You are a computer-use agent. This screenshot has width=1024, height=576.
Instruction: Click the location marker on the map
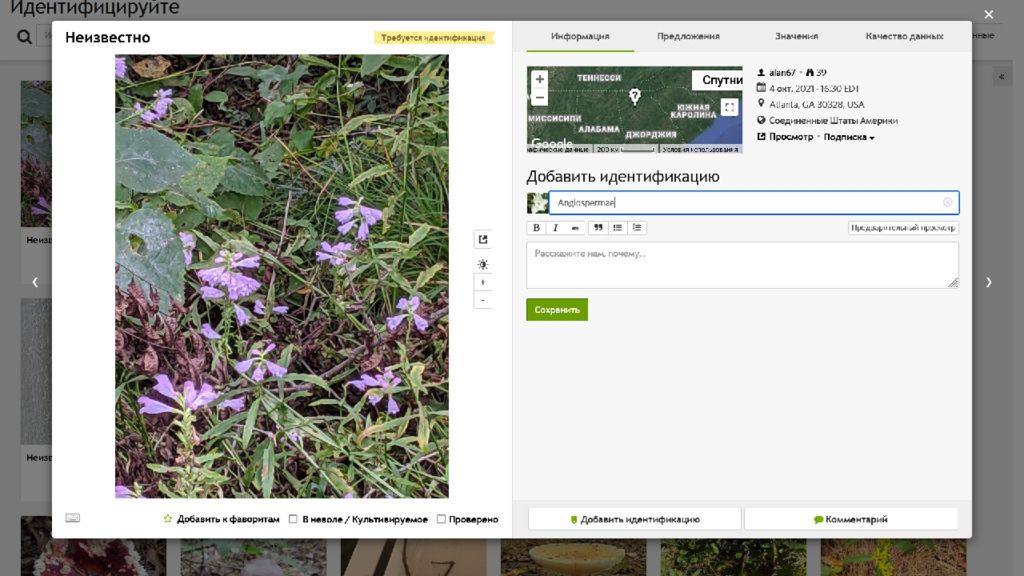(634, 97)
